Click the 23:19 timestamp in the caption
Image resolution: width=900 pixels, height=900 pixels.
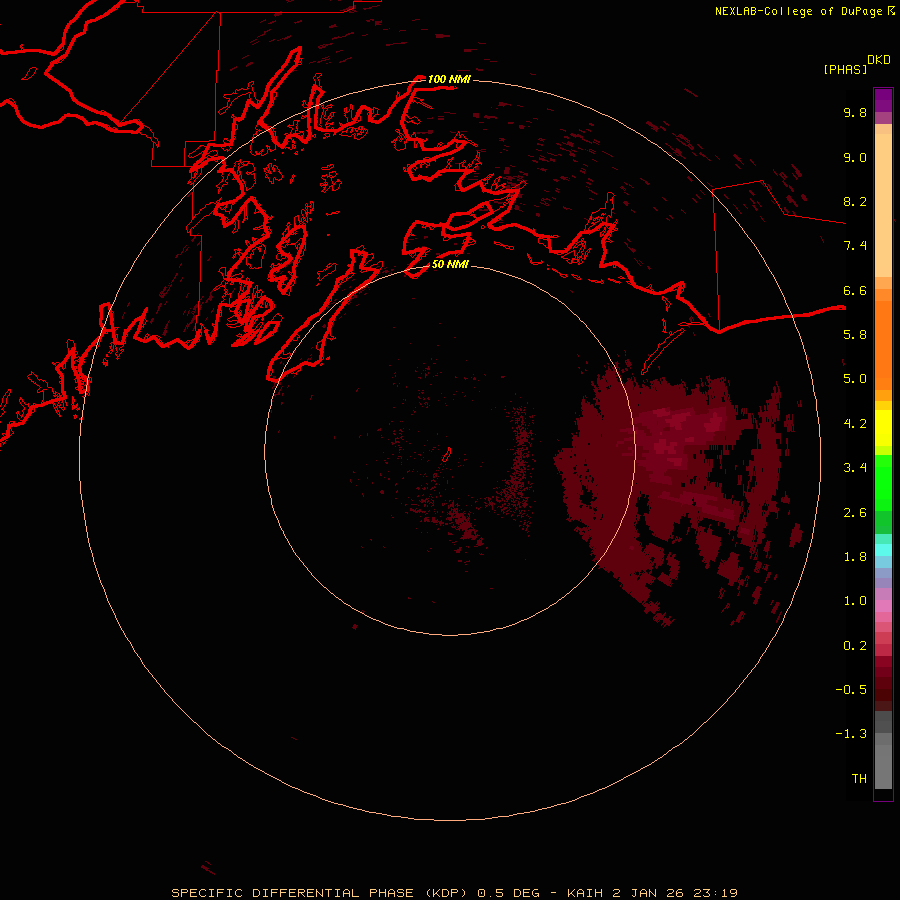click(x=718, y=893)
